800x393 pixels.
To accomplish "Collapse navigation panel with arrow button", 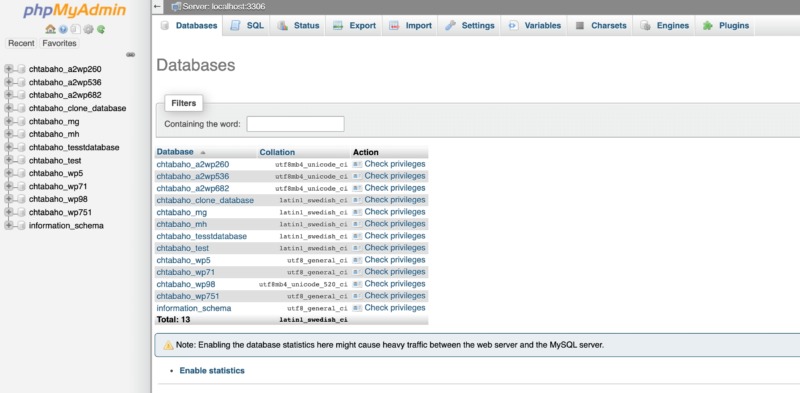I will (x=157, y=7).
